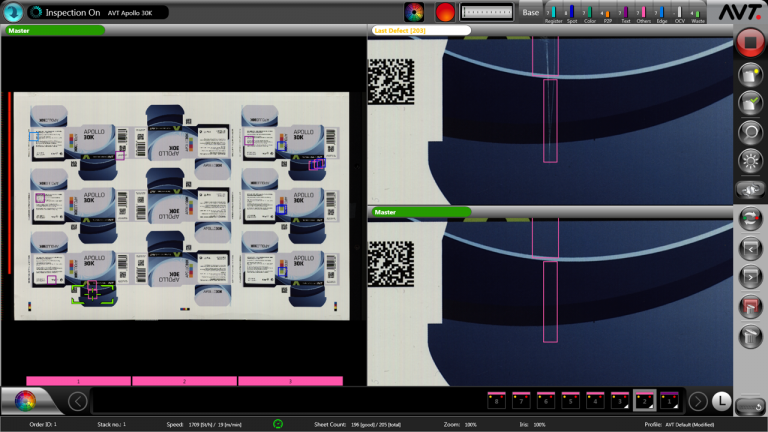Click the AVT logo

click(740, 12)
